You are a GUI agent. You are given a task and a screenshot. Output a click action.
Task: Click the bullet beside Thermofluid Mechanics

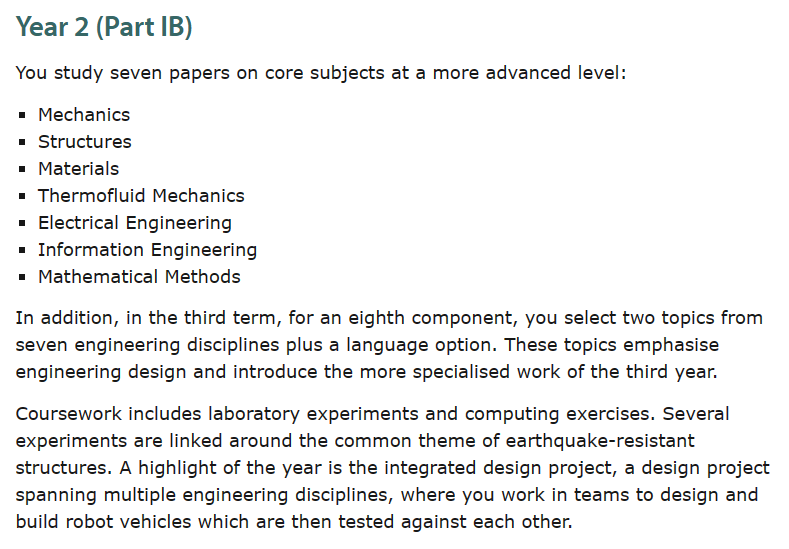[x=22, y=196]
